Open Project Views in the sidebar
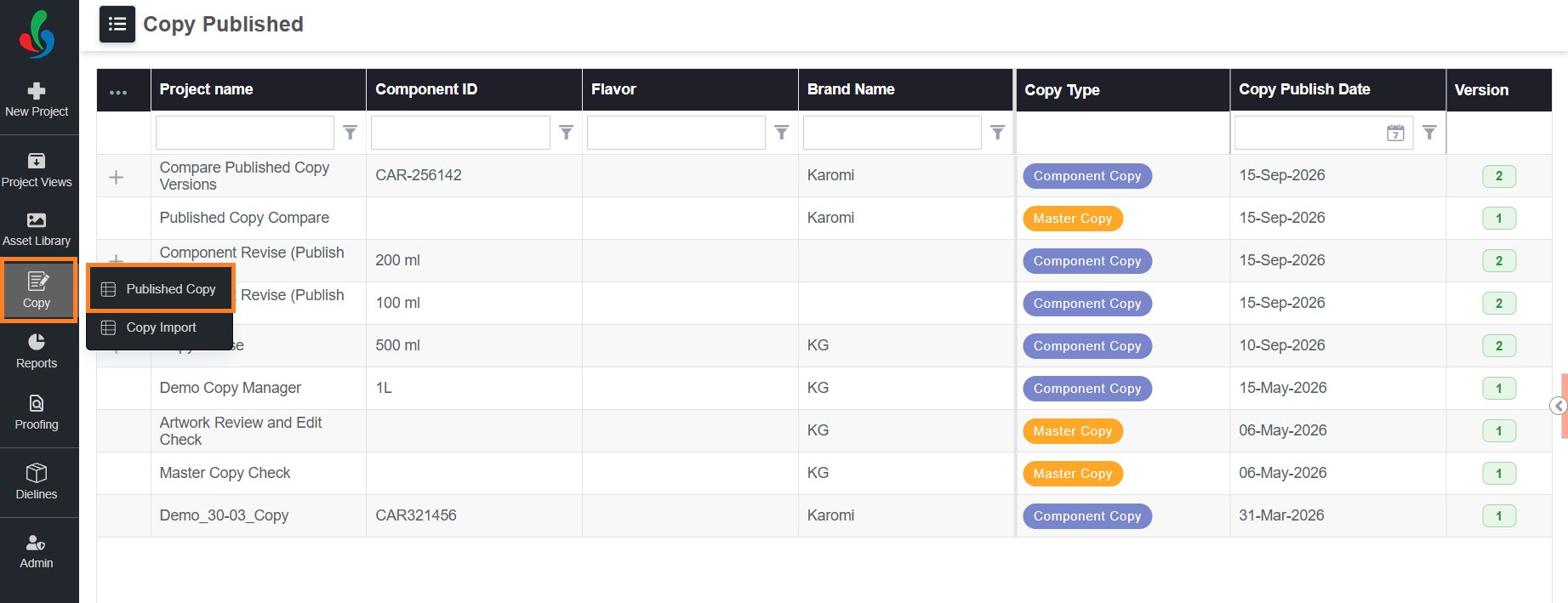This screenshot has height=603, width=1568. [x=37, y=170]
